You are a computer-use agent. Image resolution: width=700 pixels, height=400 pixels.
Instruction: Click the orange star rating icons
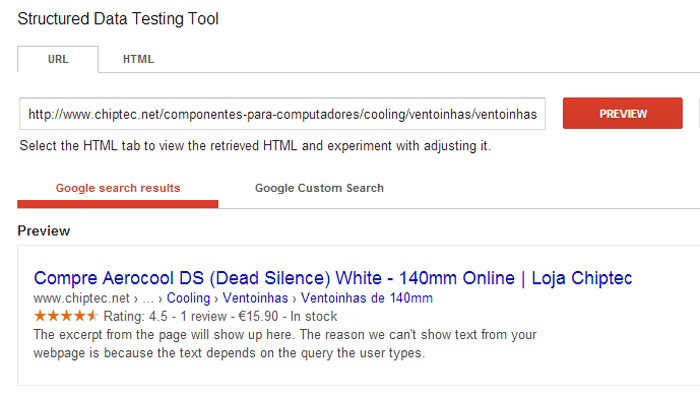pyautogui.click(x=66, y=316)
